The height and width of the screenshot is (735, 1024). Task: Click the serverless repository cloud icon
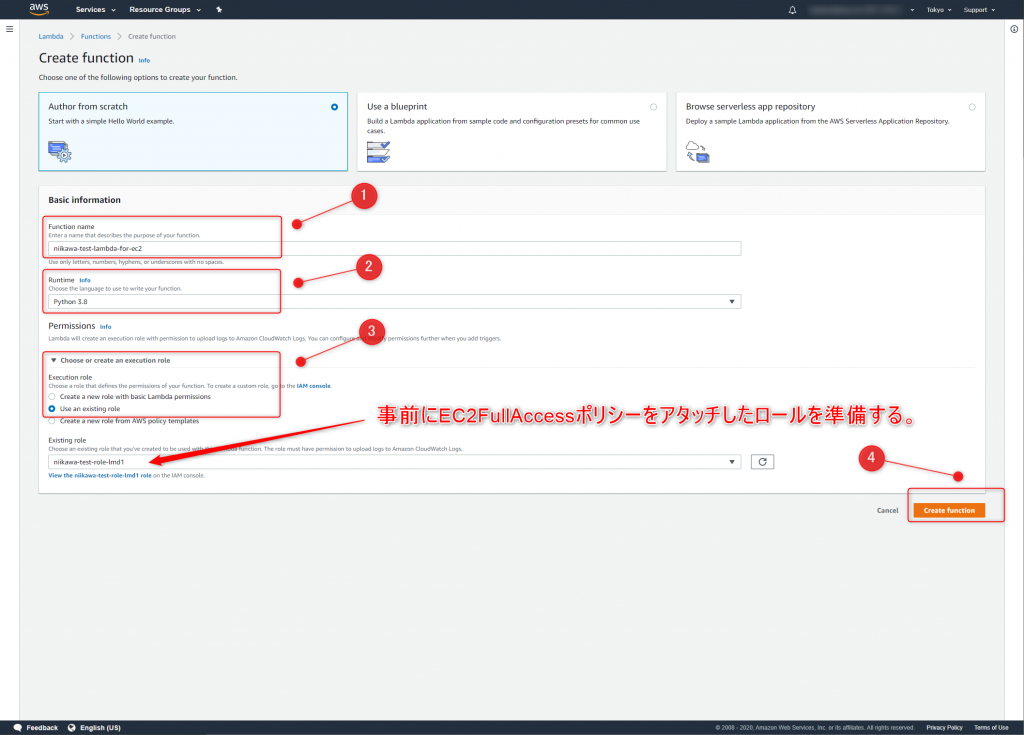click(x=697, y=152)
